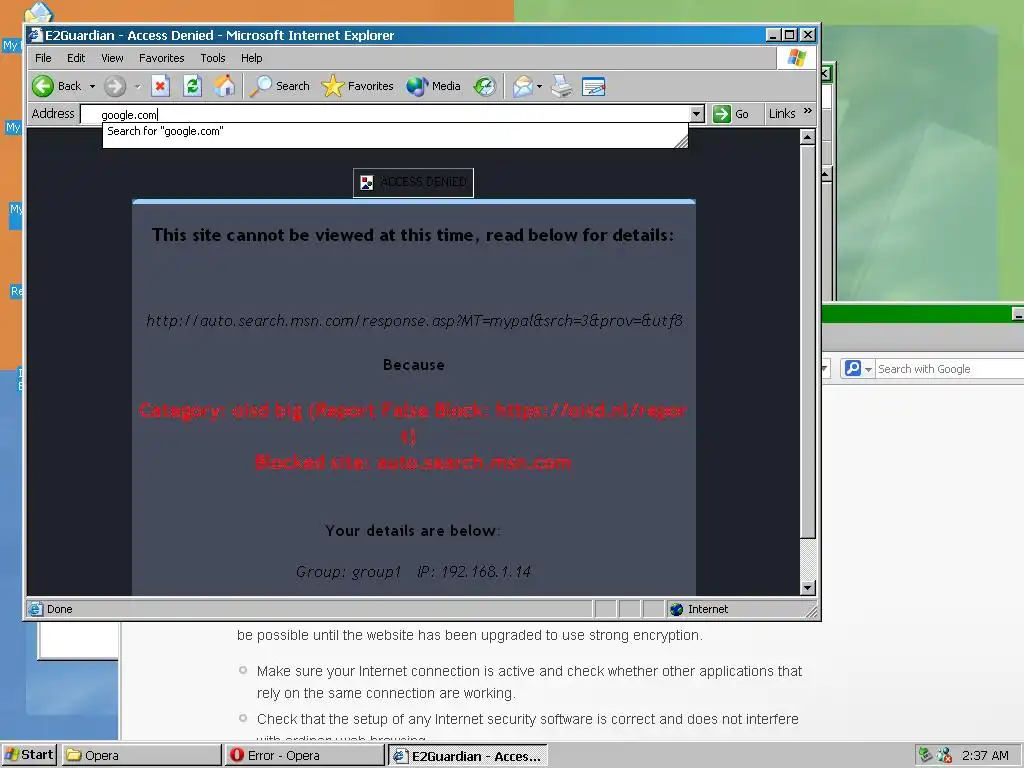Open the File menu
The width and height of the screenshot is (1024, 768).
click(x=43, y=58)
